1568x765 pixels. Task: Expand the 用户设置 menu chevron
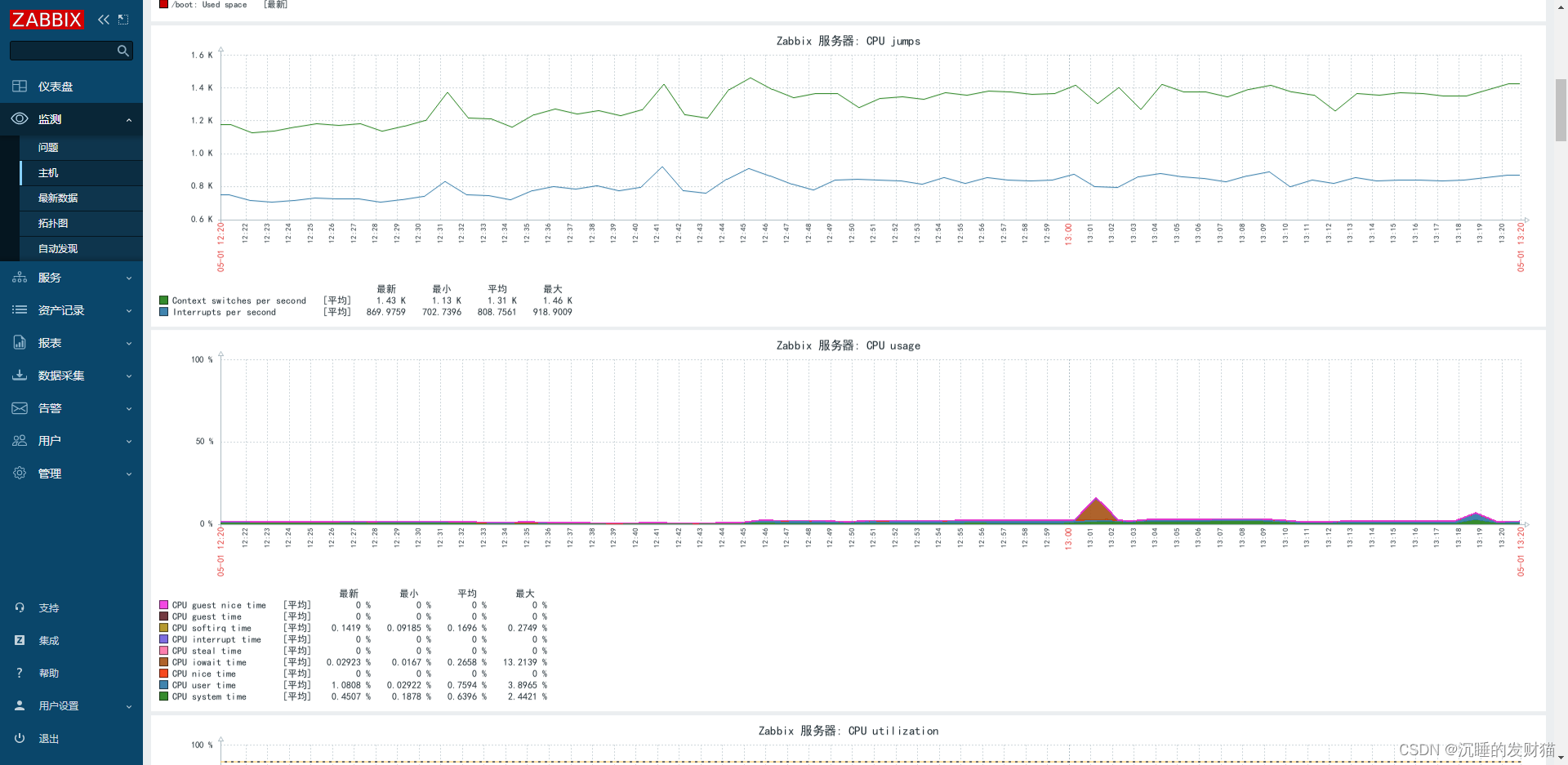(129, 706)
